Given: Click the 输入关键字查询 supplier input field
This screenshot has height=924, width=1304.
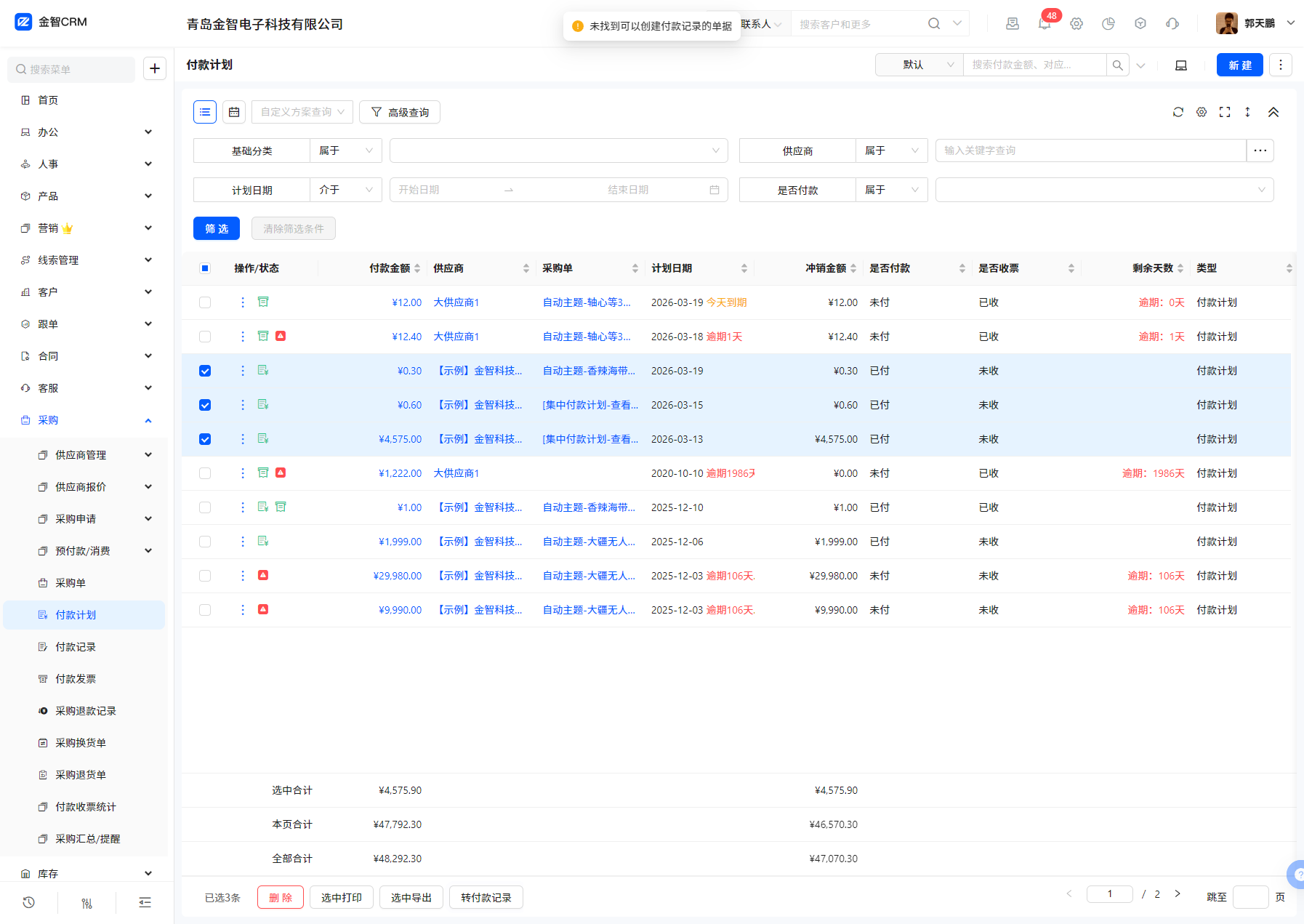Looking at the screenshot, I should pos(1090,150).
